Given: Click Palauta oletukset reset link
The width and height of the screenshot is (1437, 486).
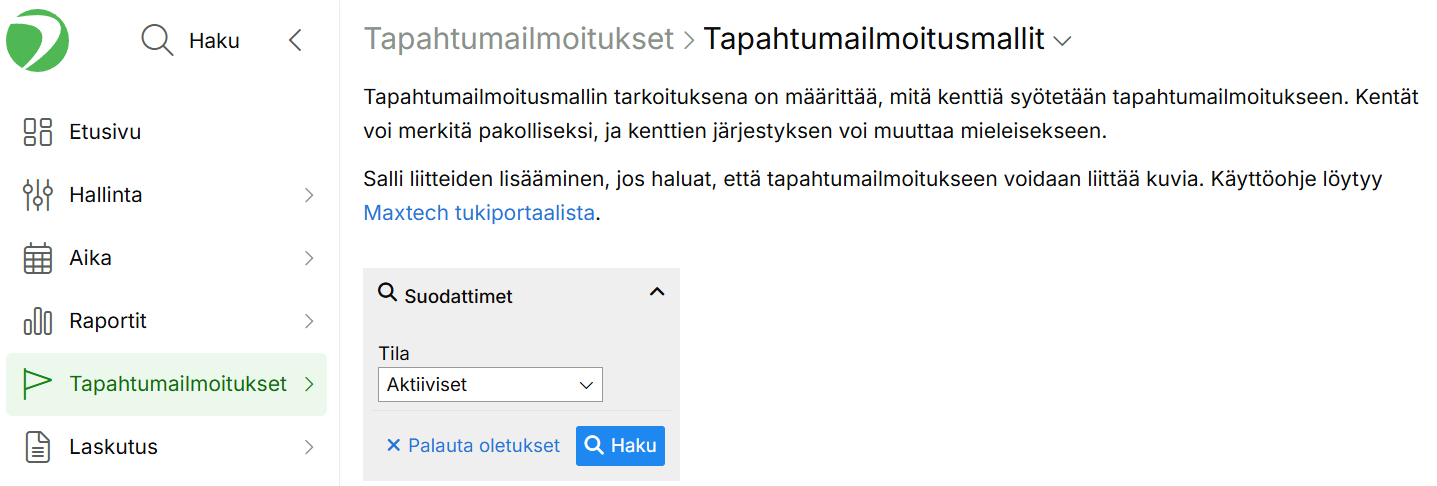Looking at the screenshot, I should [474, 446].
